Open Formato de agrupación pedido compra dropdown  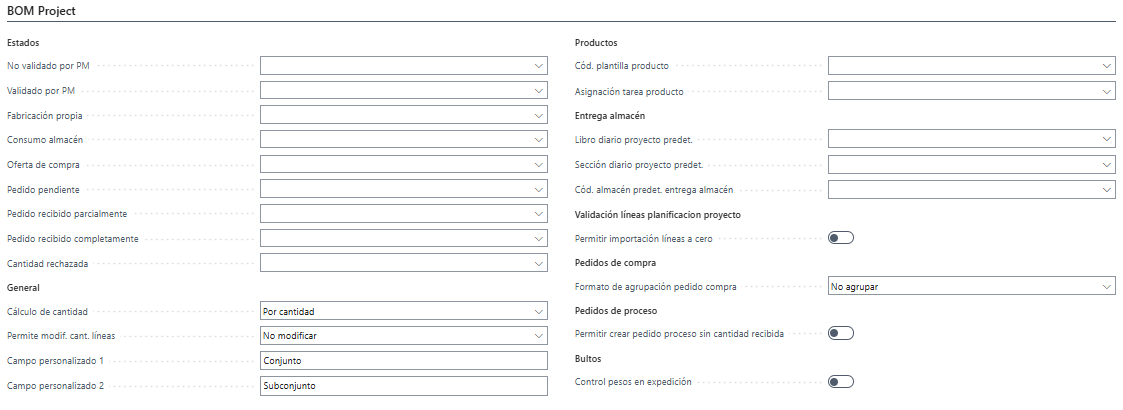pos(972,286)
